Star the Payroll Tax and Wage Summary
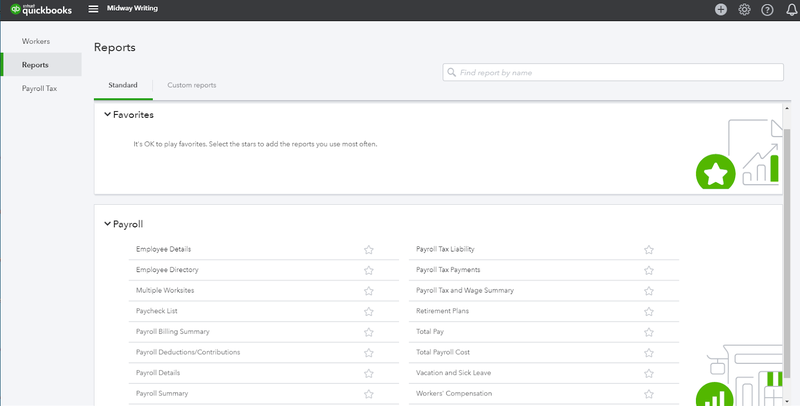This screenshot has width=800, height=406. pos(649,291)
